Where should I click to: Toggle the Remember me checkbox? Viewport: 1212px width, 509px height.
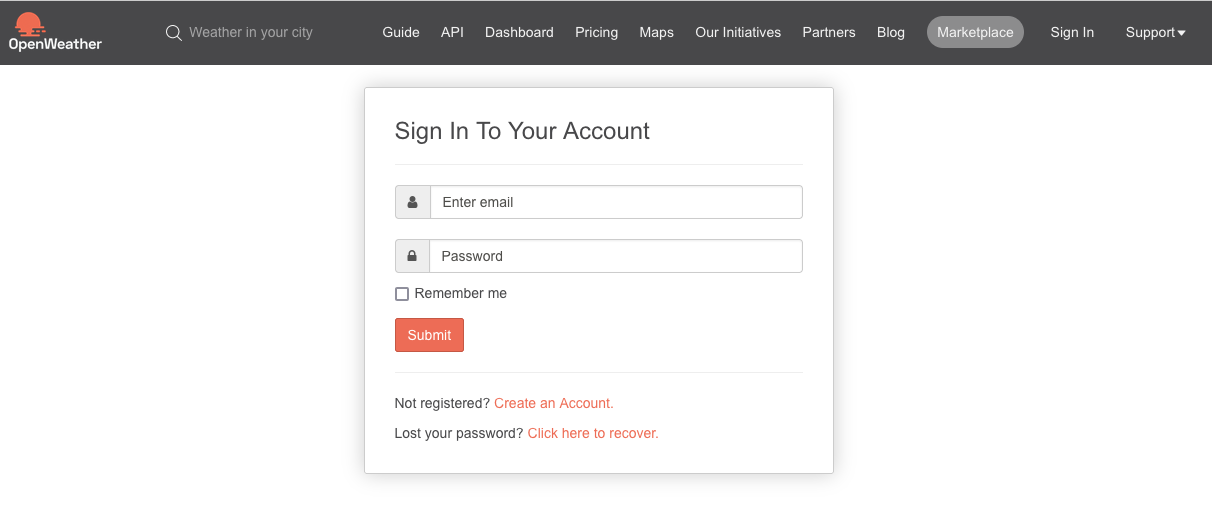pyautogui.click(x=402, y=294)
